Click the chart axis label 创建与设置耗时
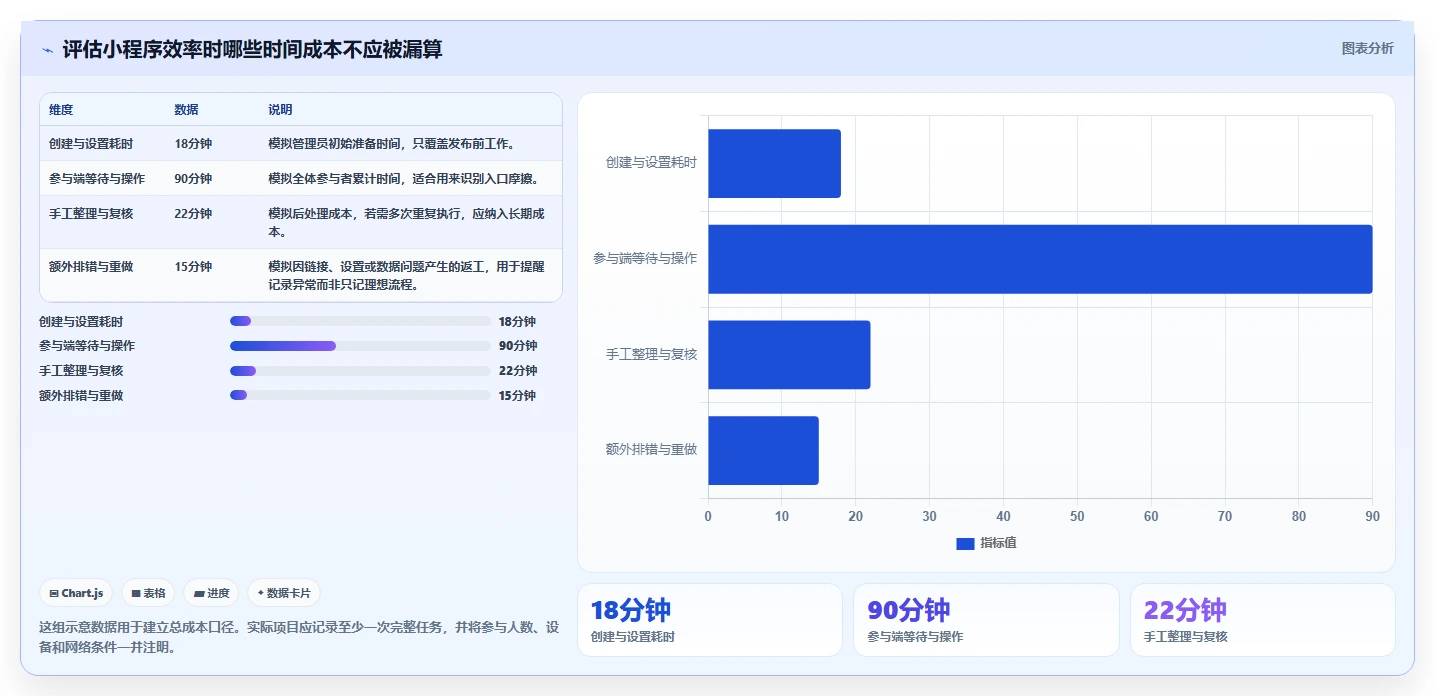 [x=651, y=162]
